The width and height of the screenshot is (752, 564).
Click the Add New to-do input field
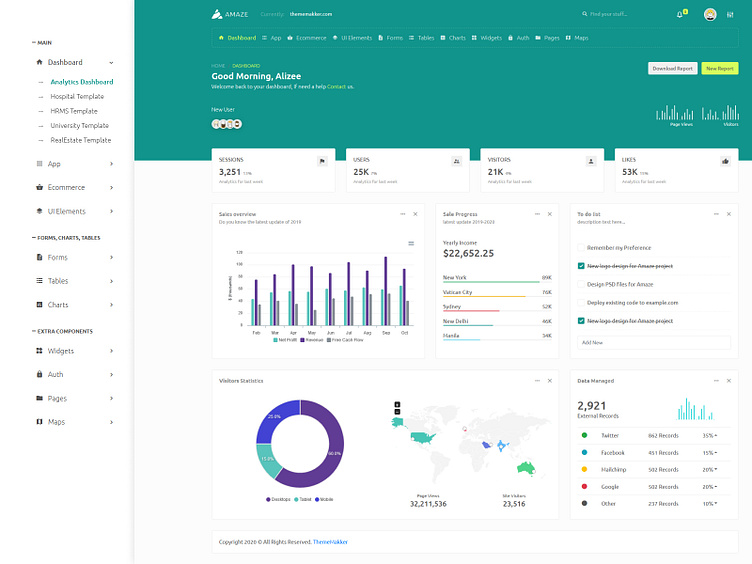click(653, 342)
